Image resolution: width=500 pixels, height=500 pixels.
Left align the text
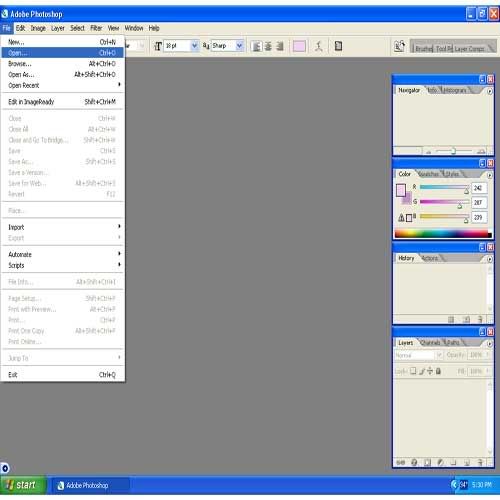tap(256, 46)
